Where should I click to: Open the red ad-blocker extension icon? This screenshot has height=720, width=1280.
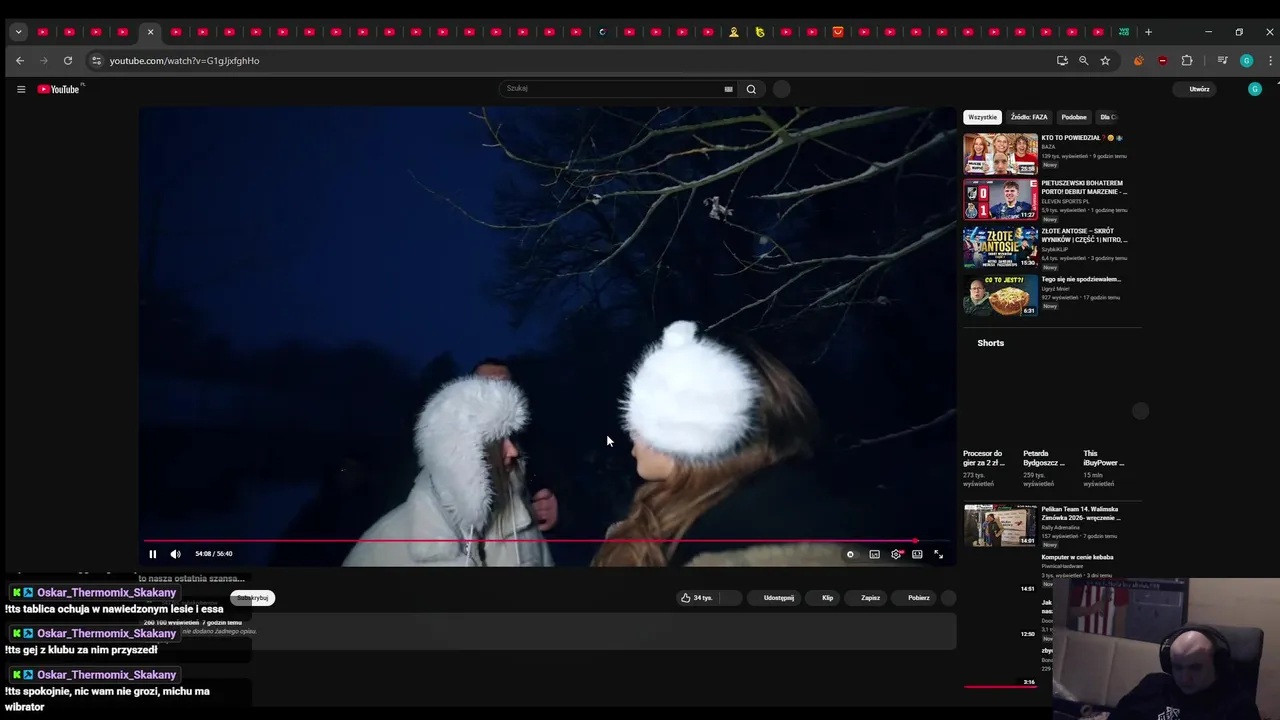click(1162, 61)
